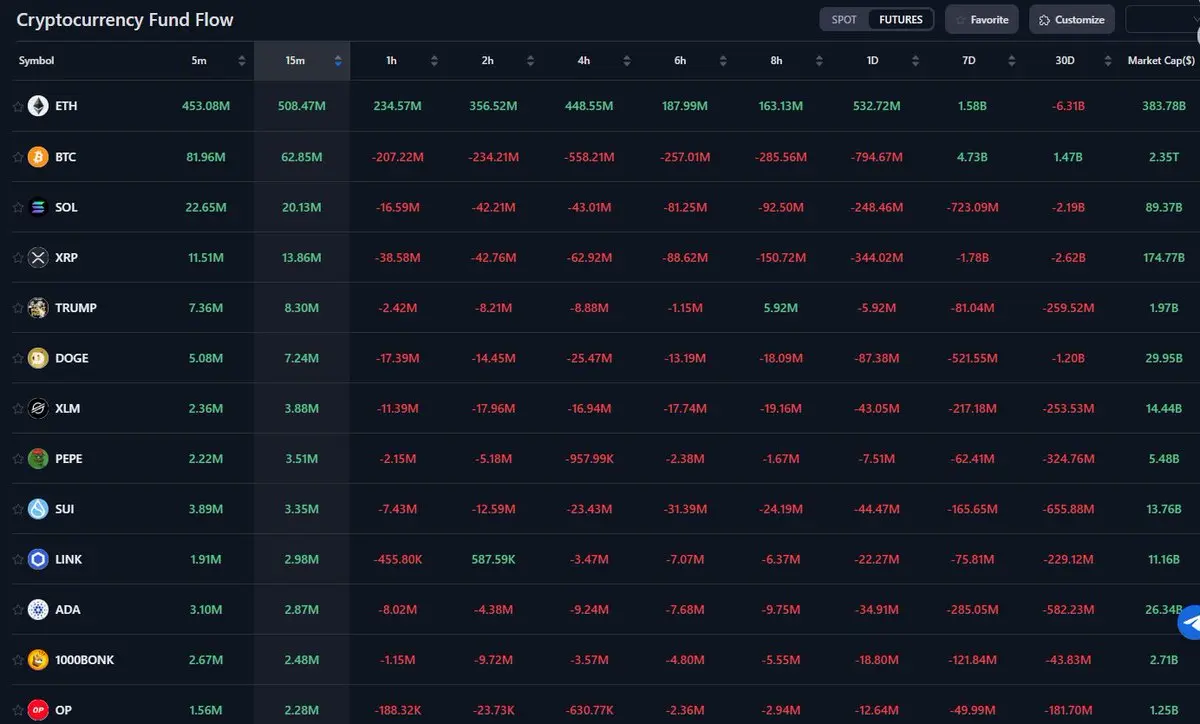This screenshot has width=1200, height=724.
Task: Click the SOL coin logo
Action: (x=38, y=207)
